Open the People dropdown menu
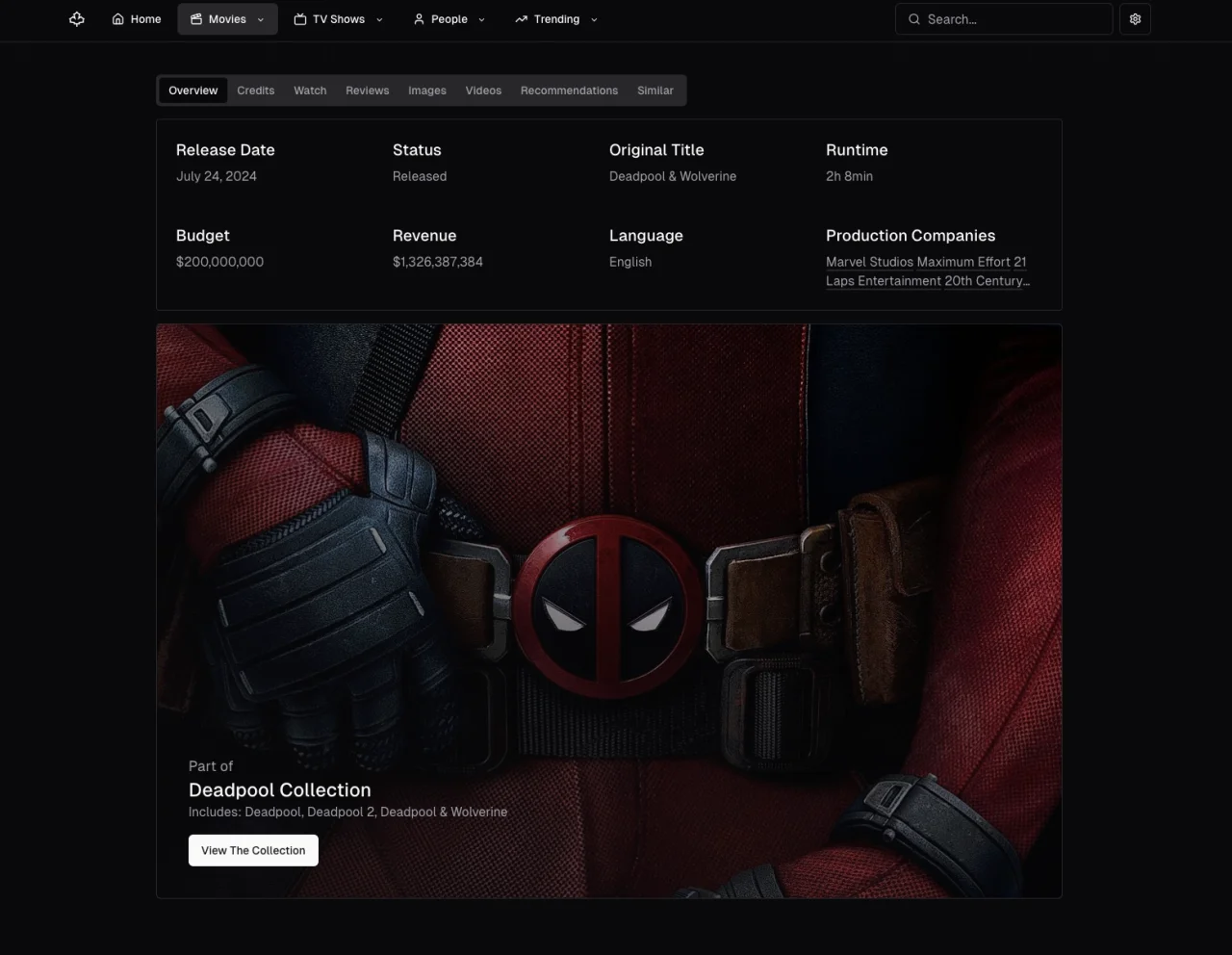Screen dimensions: 1232x955 (449, 19)
